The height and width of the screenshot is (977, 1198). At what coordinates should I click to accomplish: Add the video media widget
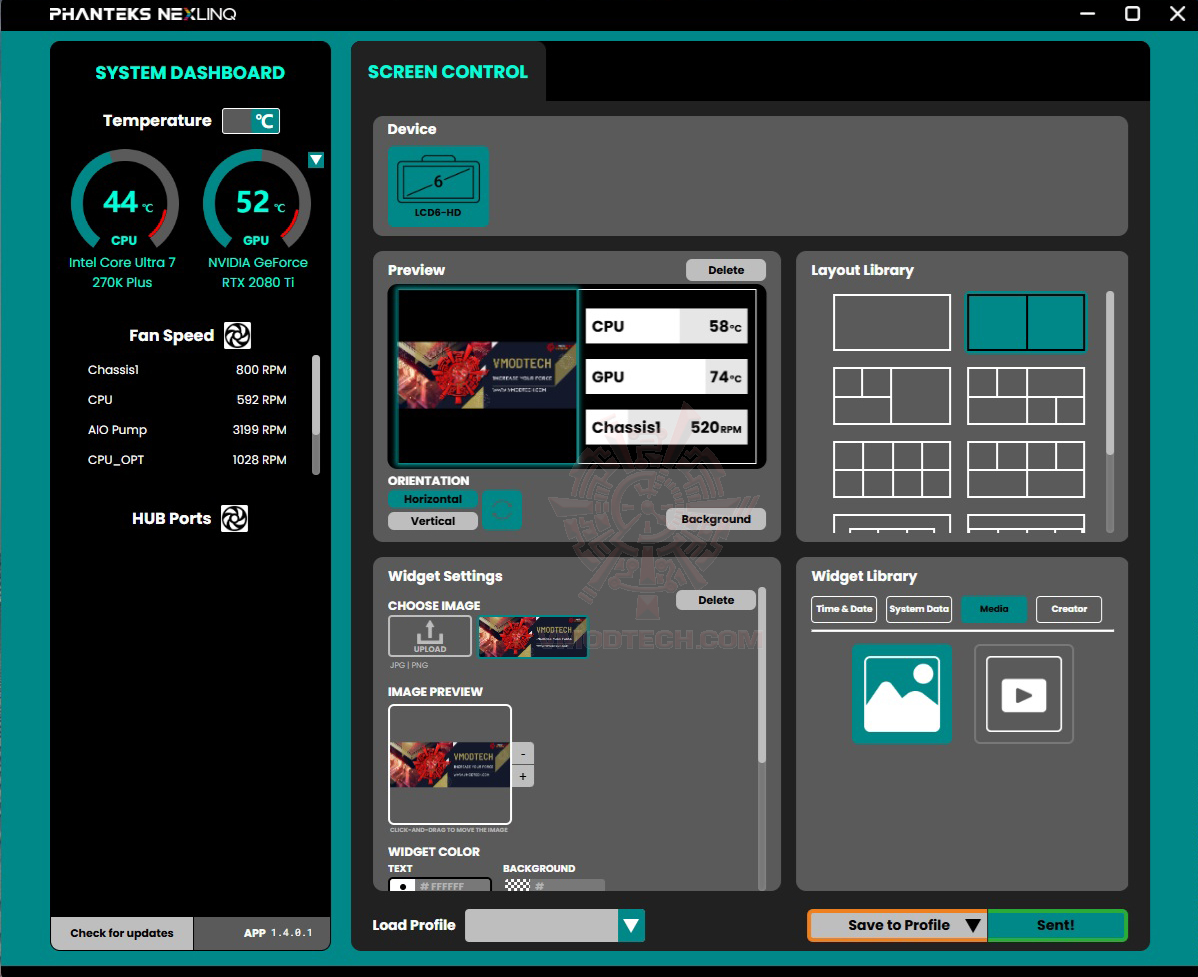click(1024, 694)
